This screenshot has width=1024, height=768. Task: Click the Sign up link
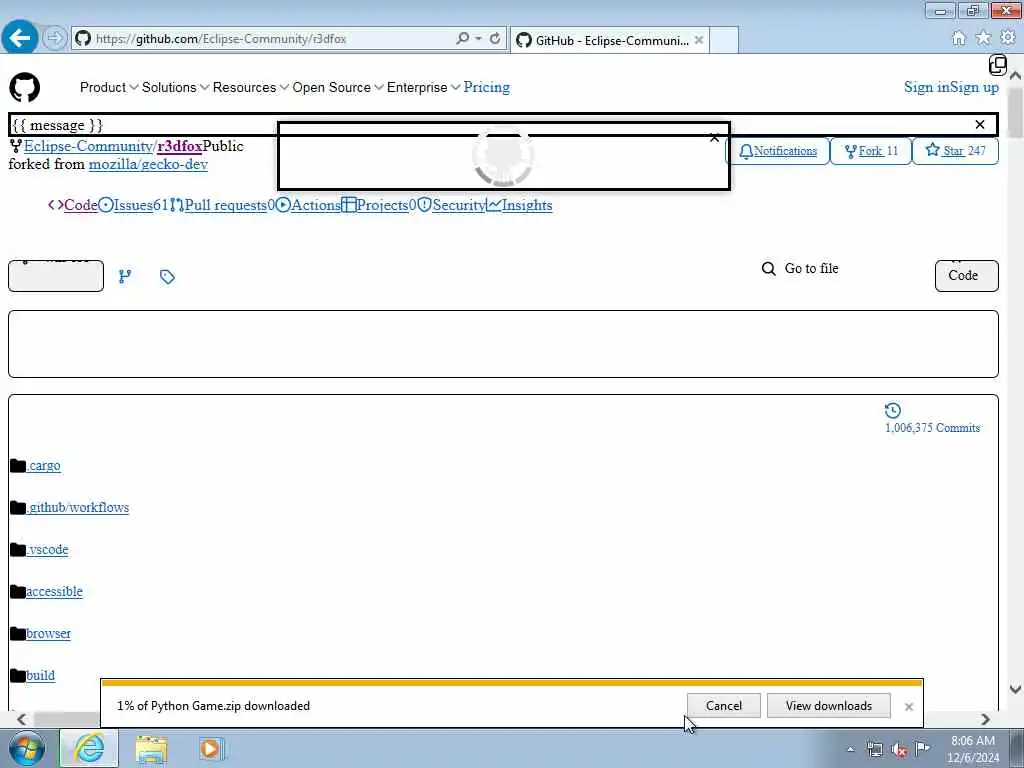tap(974, 87)
